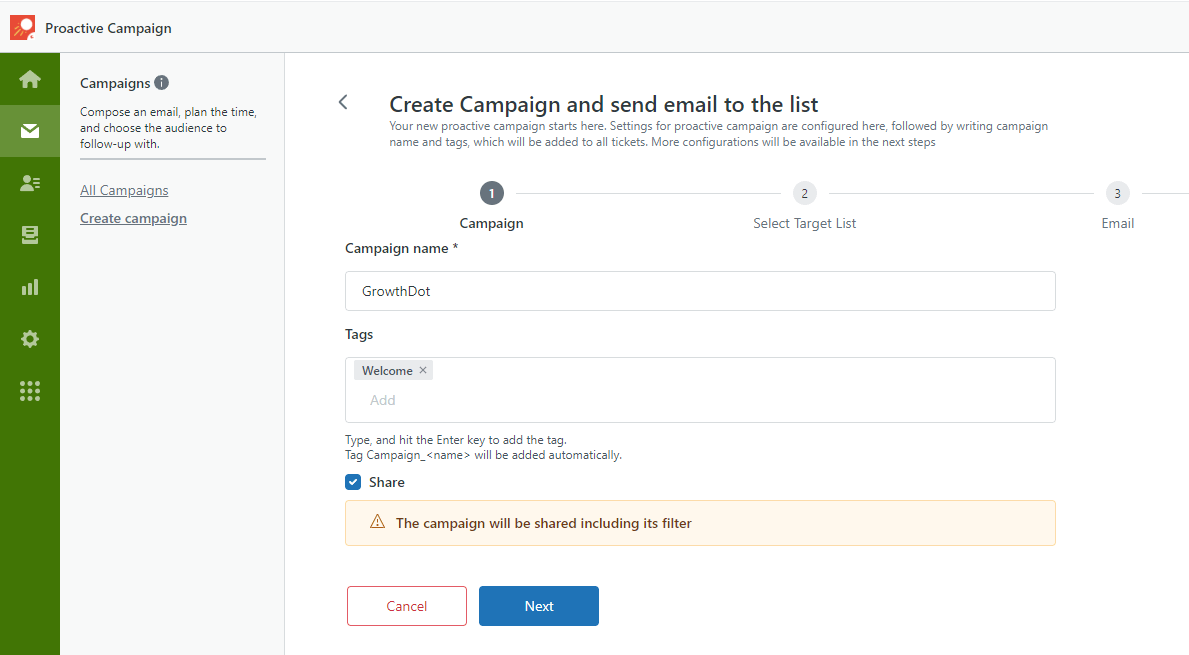Image resolution: width=1189 pixels, height=655 pixels.
Task: Select step 3 Email circle
Action: [x=1117, y=193]
